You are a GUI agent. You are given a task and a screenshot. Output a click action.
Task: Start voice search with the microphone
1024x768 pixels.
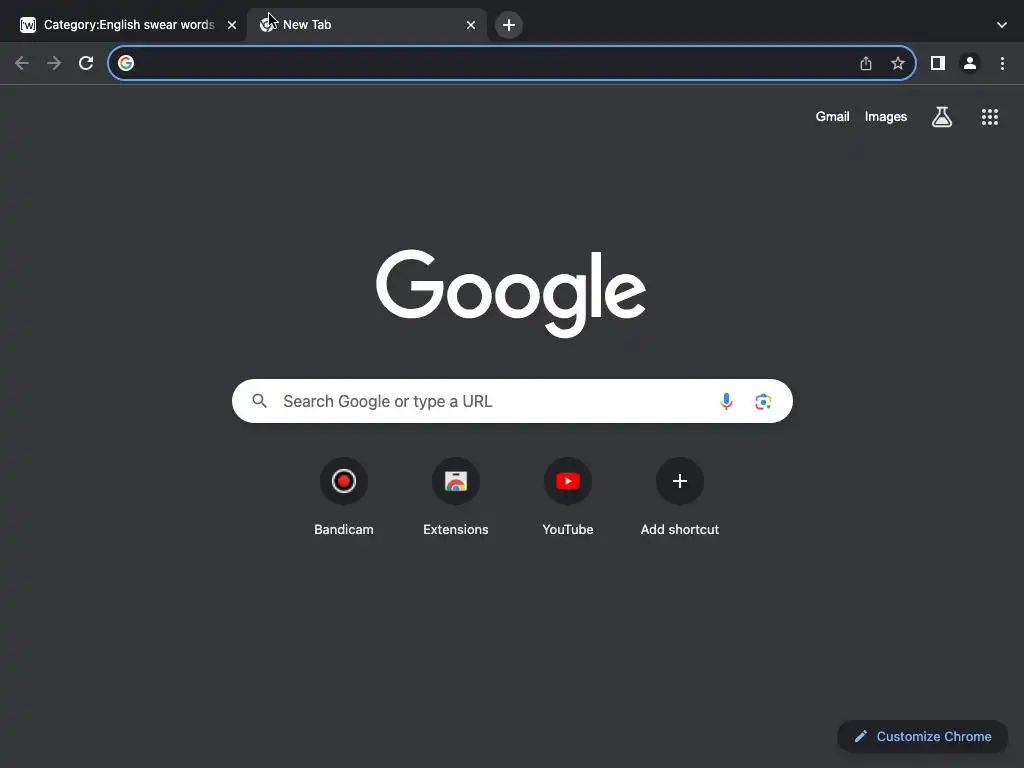tap(726, 401)
